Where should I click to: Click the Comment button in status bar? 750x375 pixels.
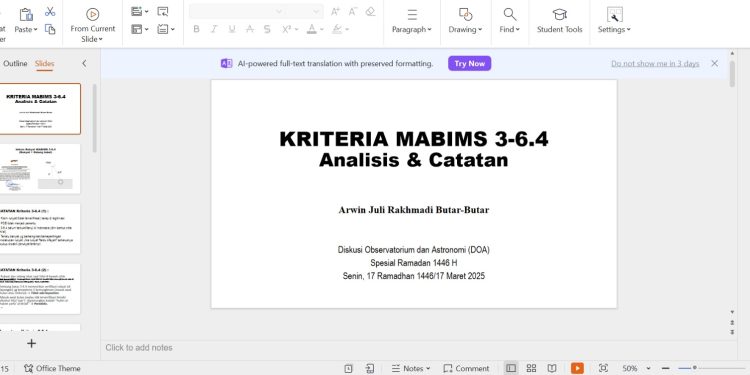coord(466,368)
